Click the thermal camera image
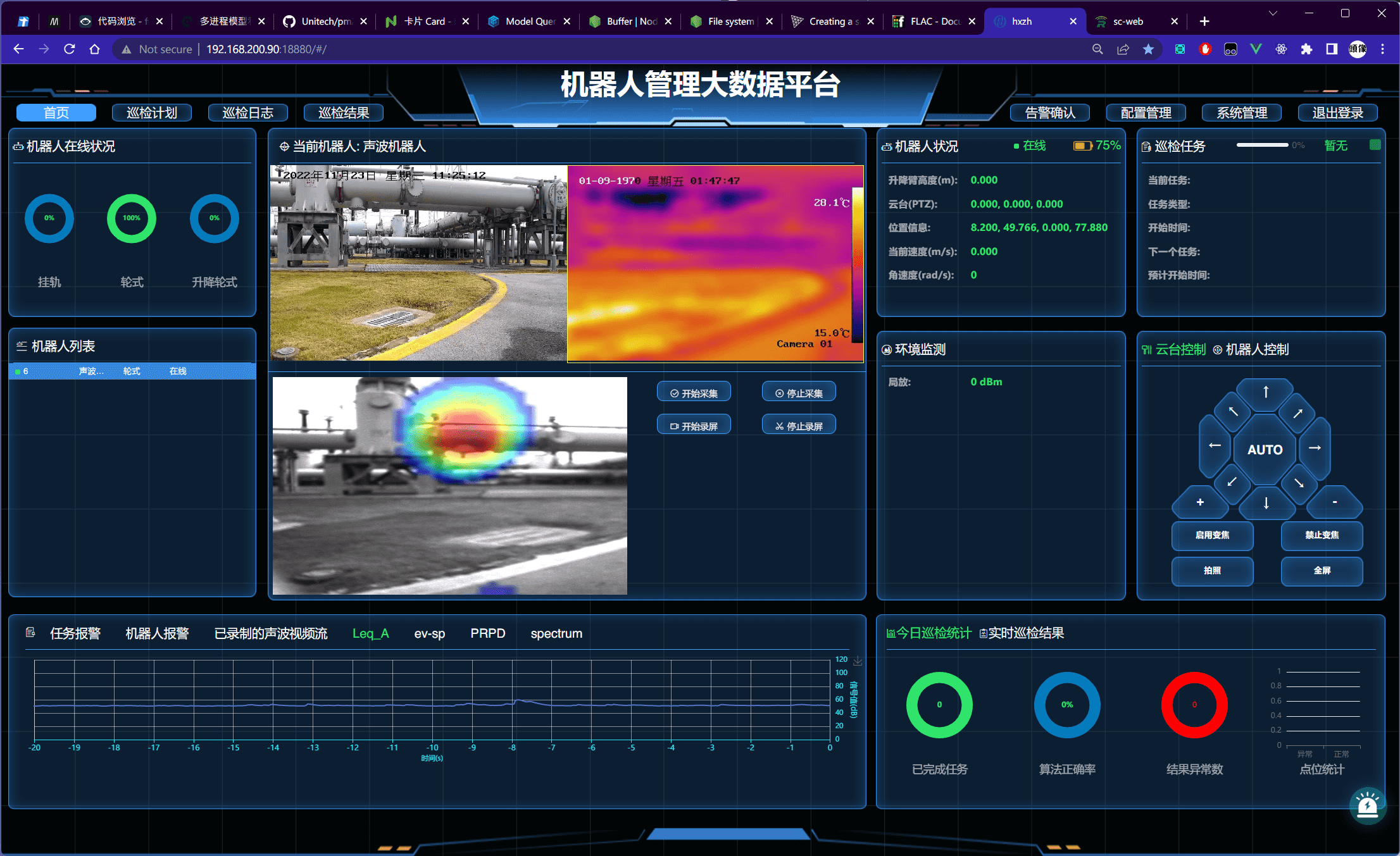 715,263
